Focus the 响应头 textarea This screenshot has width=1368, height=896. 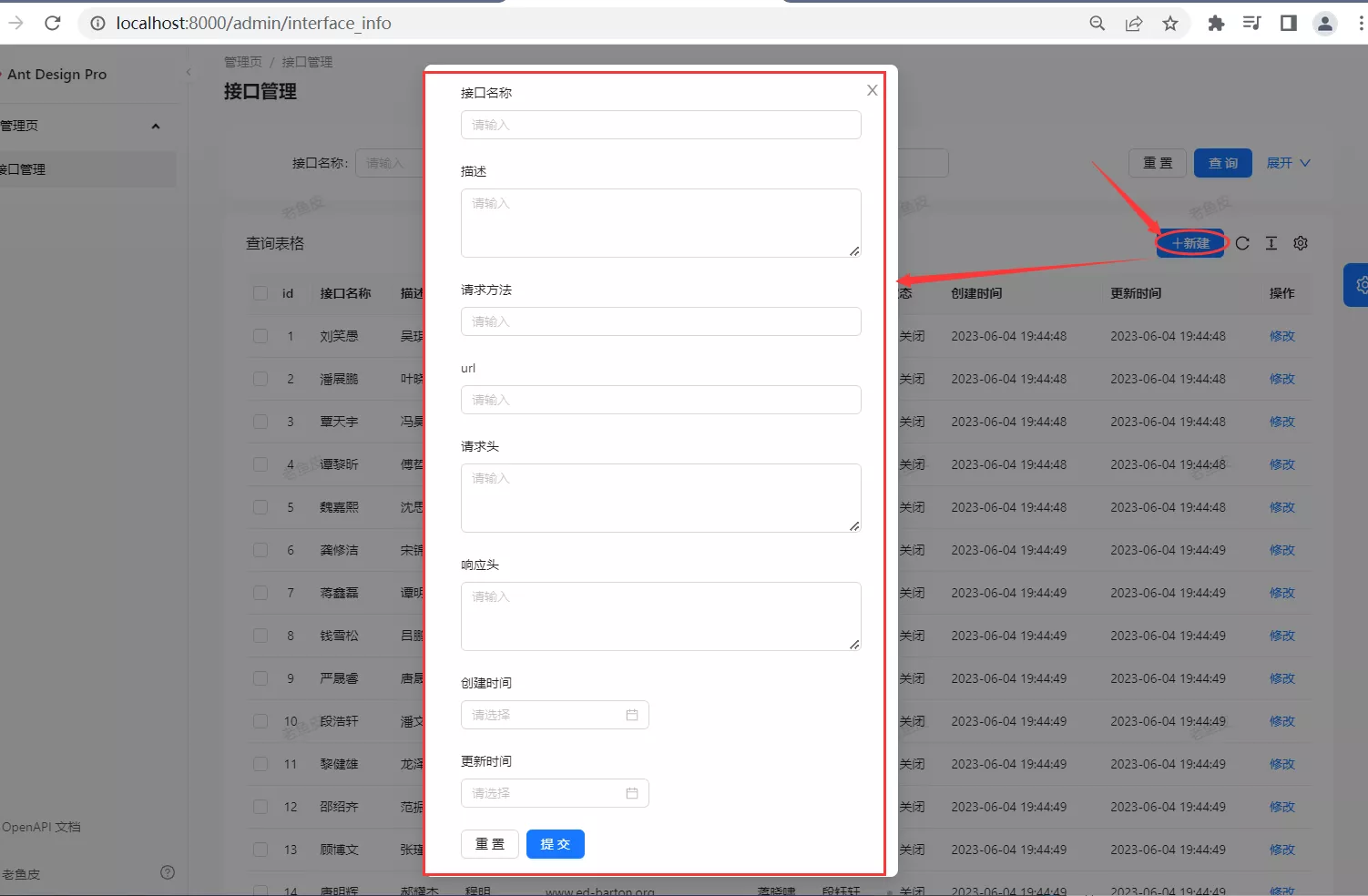(x=661, y=616)
